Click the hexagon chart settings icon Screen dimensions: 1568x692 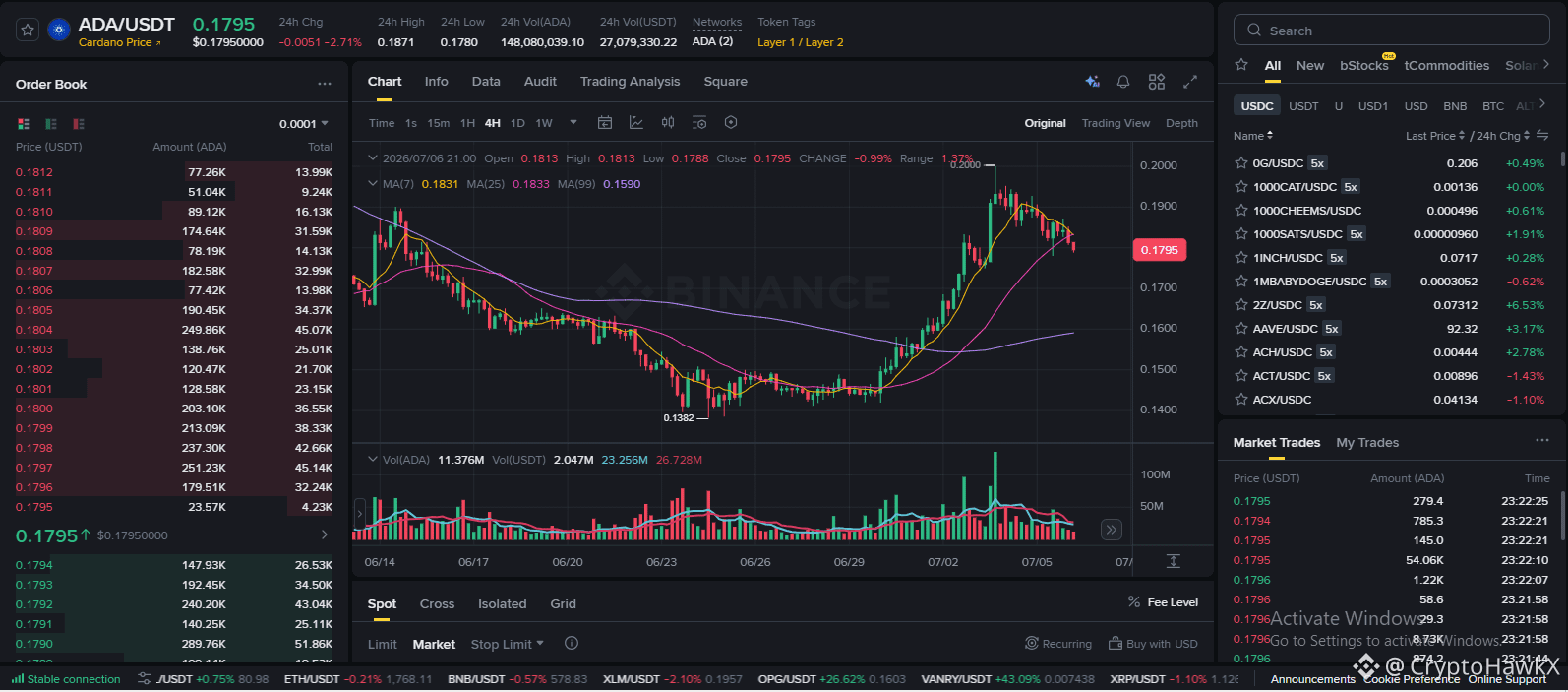pos(731,123)
